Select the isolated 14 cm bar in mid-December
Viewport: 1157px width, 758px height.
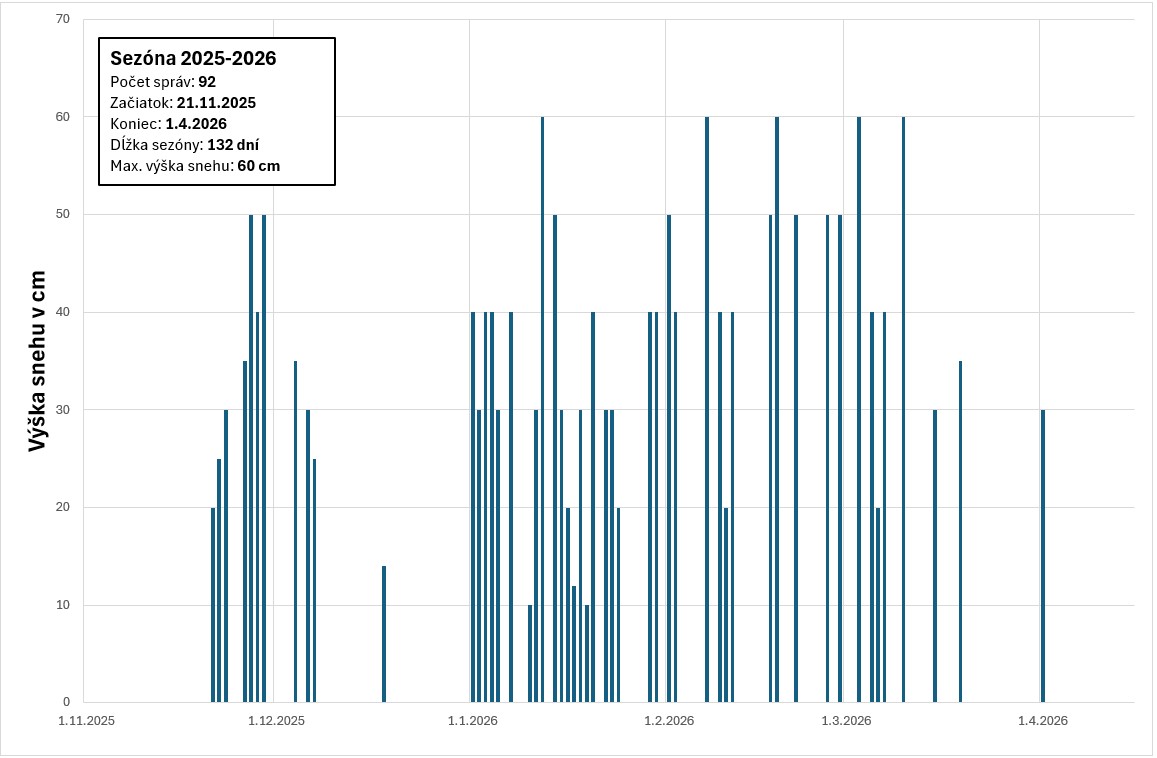point(384,634)
